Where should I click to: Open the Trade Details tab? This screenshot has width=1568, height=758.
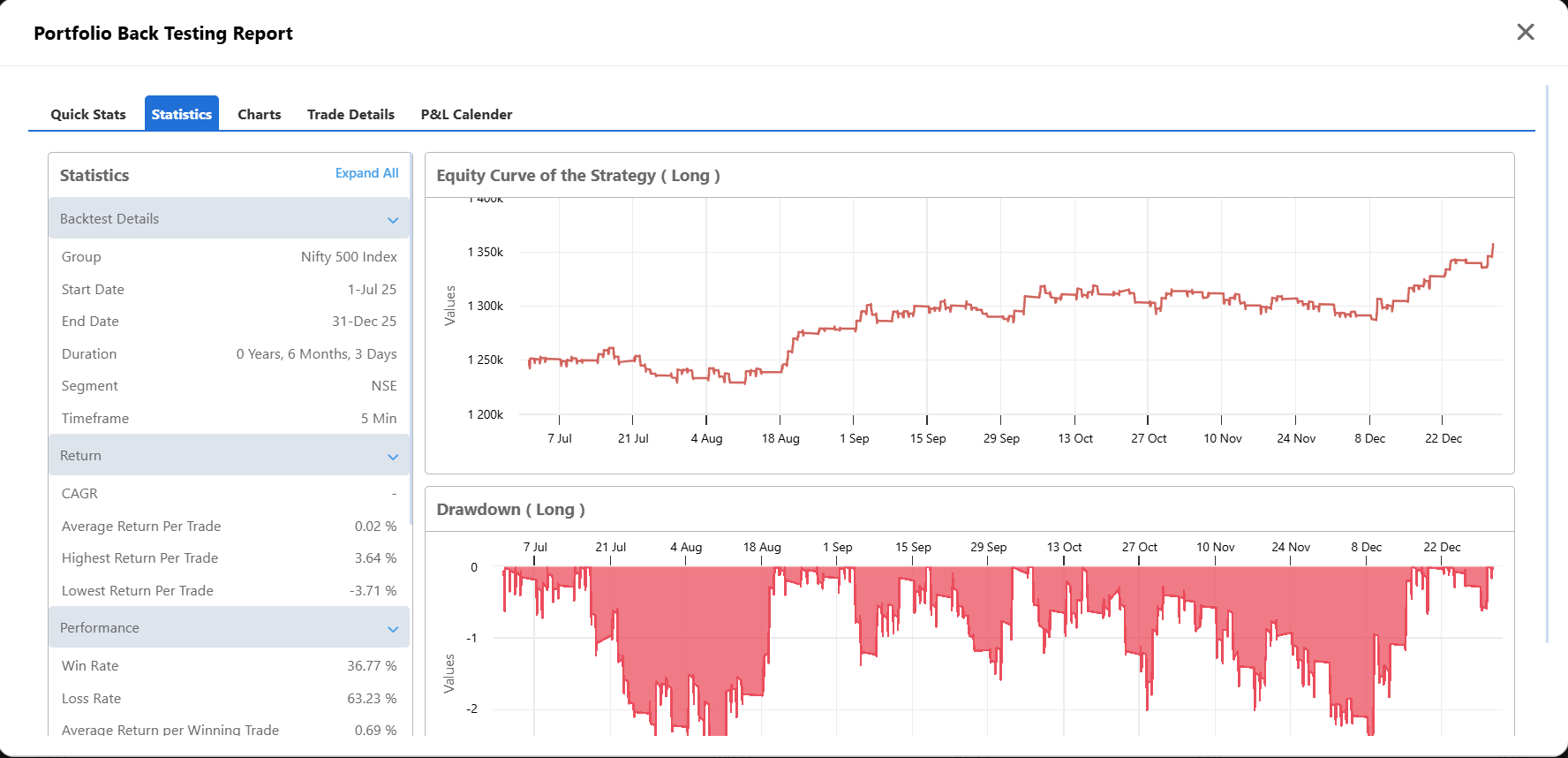tap(351, 114)
